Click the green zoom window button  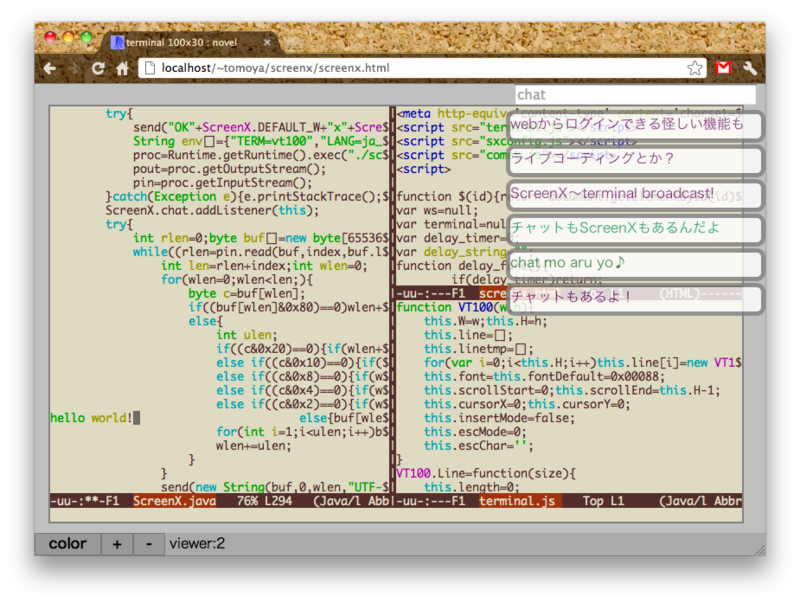[x=87, y=37]
